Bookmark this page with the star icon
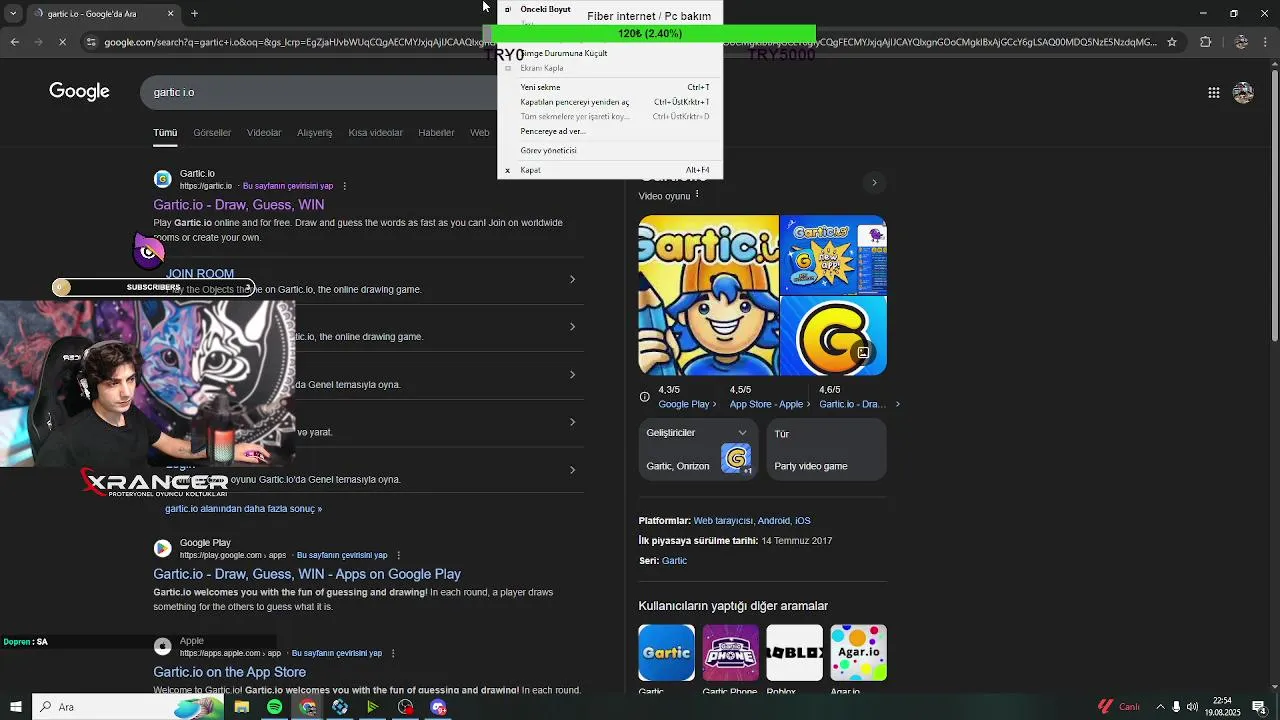 [1172, 42]
